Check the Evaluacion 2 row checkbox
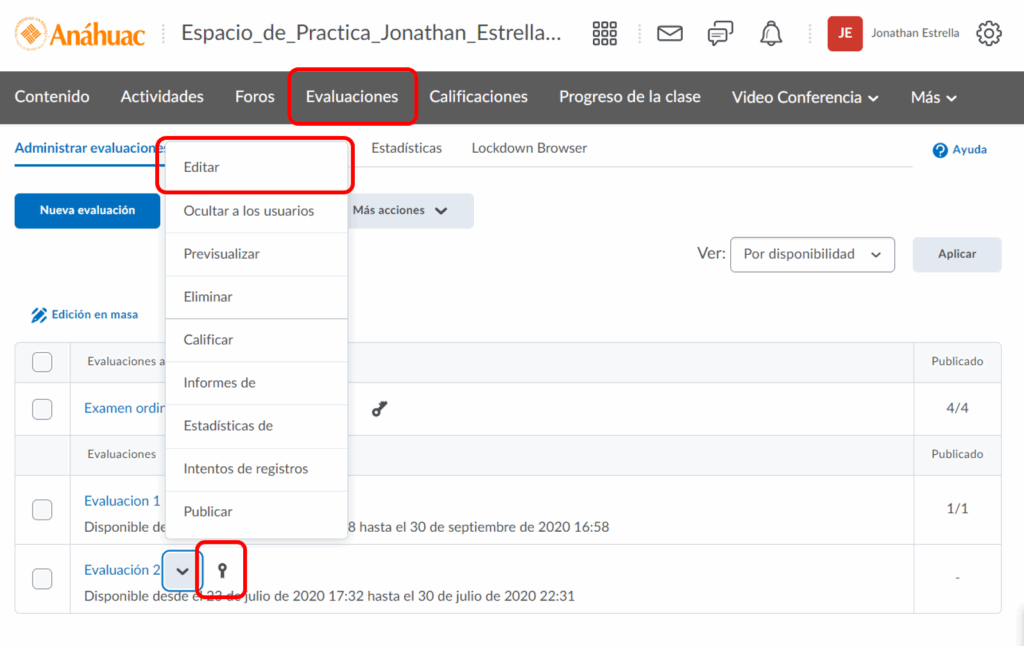This screenshot has height=646, width=1024. tap(42, 579)
